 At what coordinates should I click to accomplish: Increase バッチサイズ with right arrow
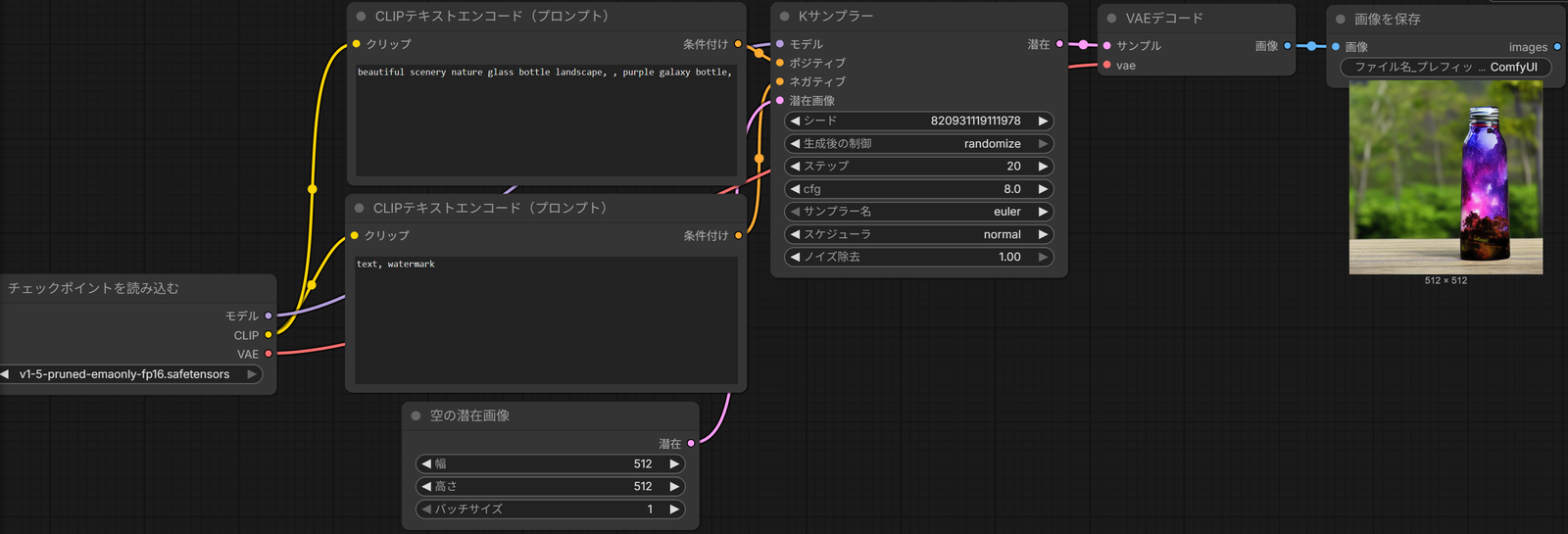point(674,510)
